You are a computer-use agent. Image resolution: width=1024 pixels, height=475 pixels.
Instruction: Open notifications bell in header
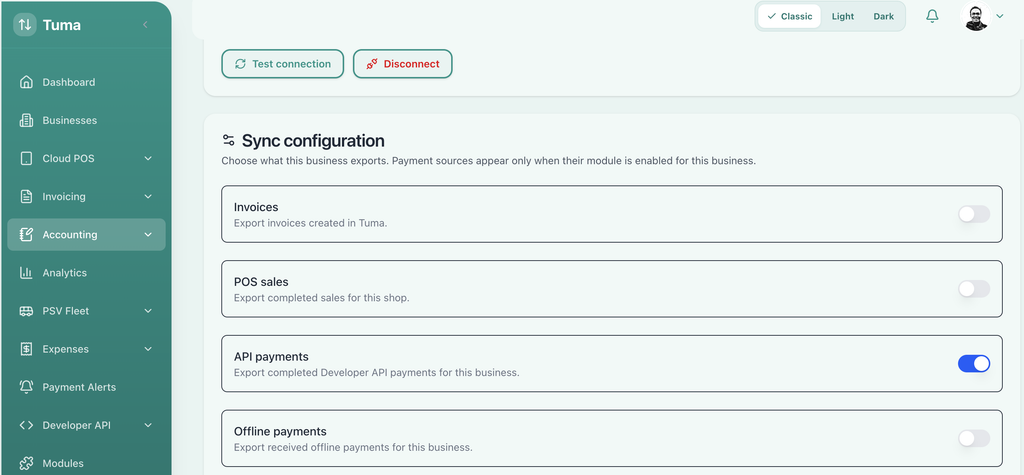(x=933, y=16)
